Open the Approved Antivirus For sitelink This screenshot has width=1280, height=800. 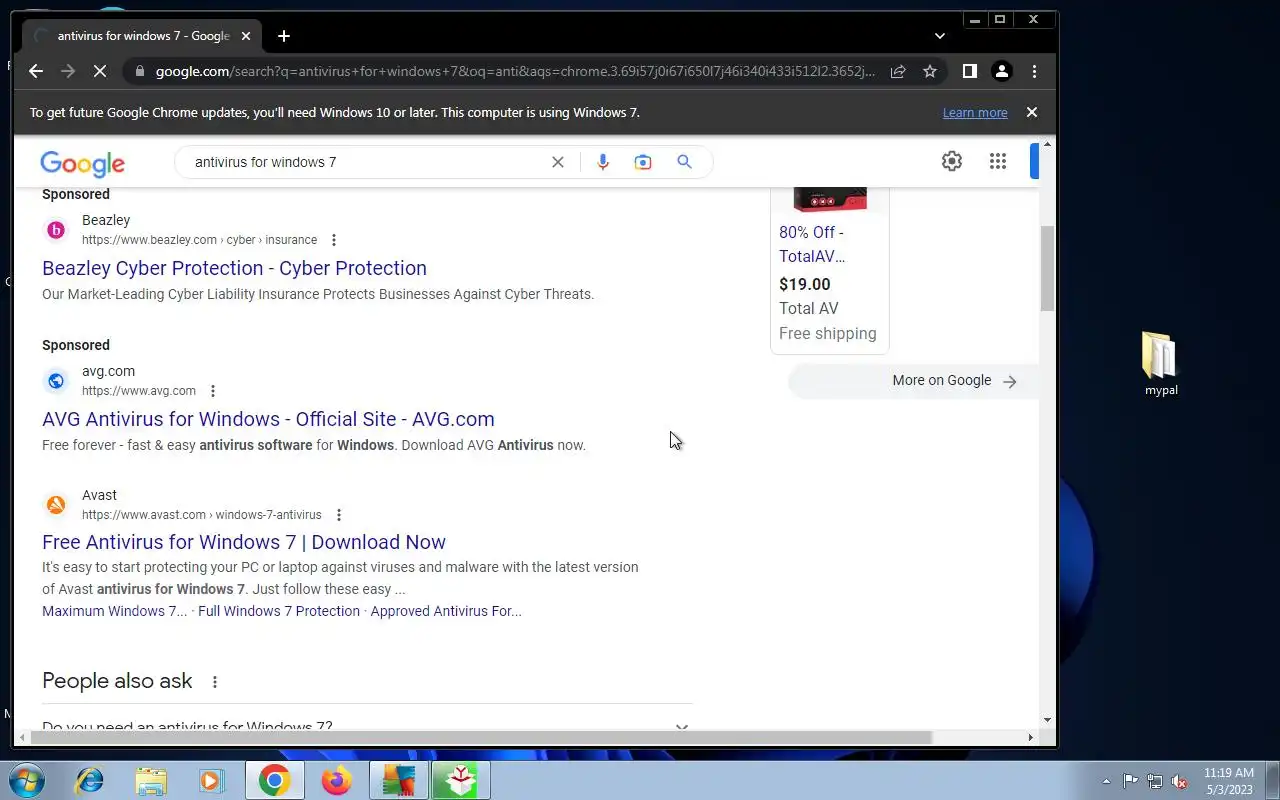(446, 611)
